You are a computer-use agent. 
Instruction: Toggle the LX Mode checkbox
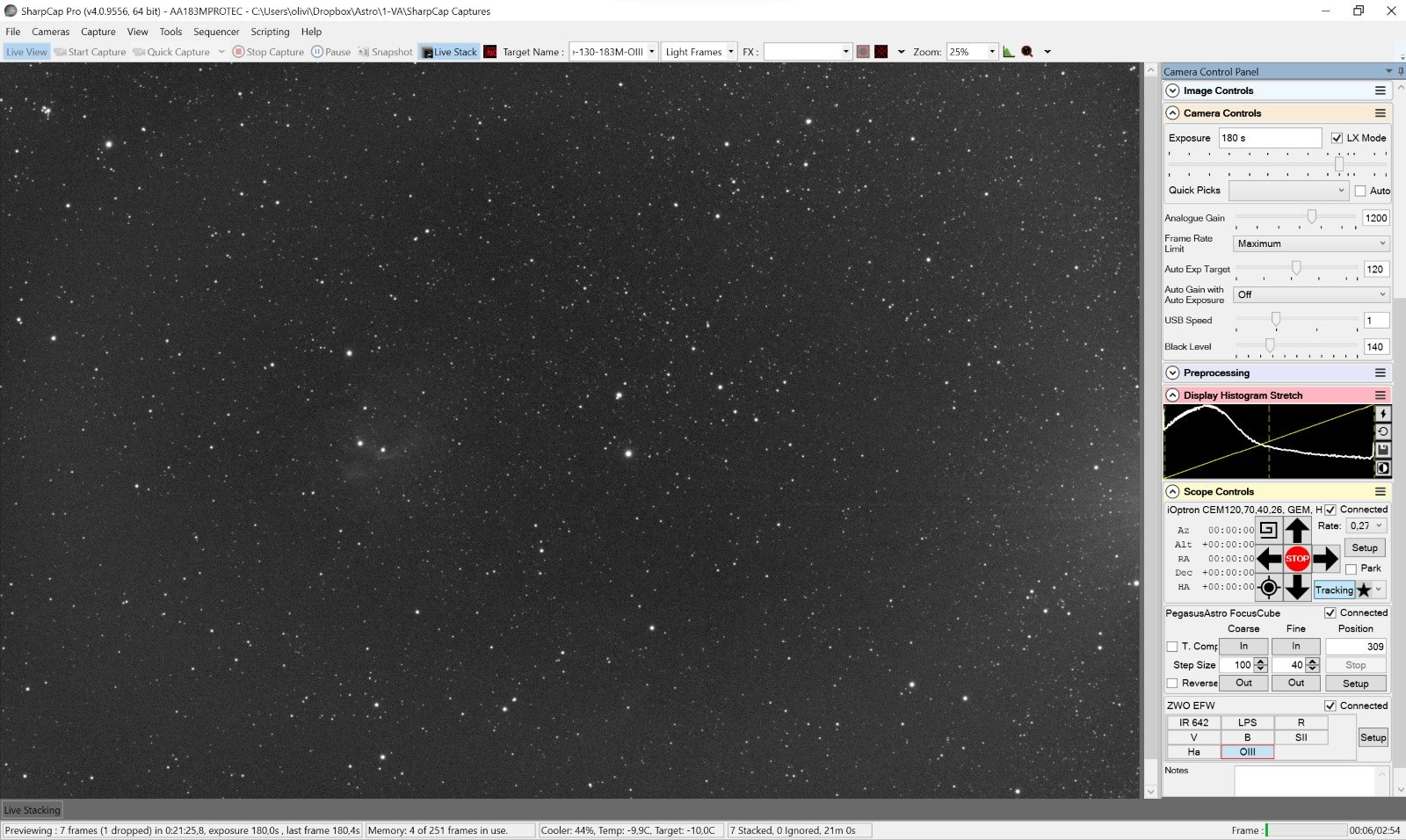(1337, 138)
